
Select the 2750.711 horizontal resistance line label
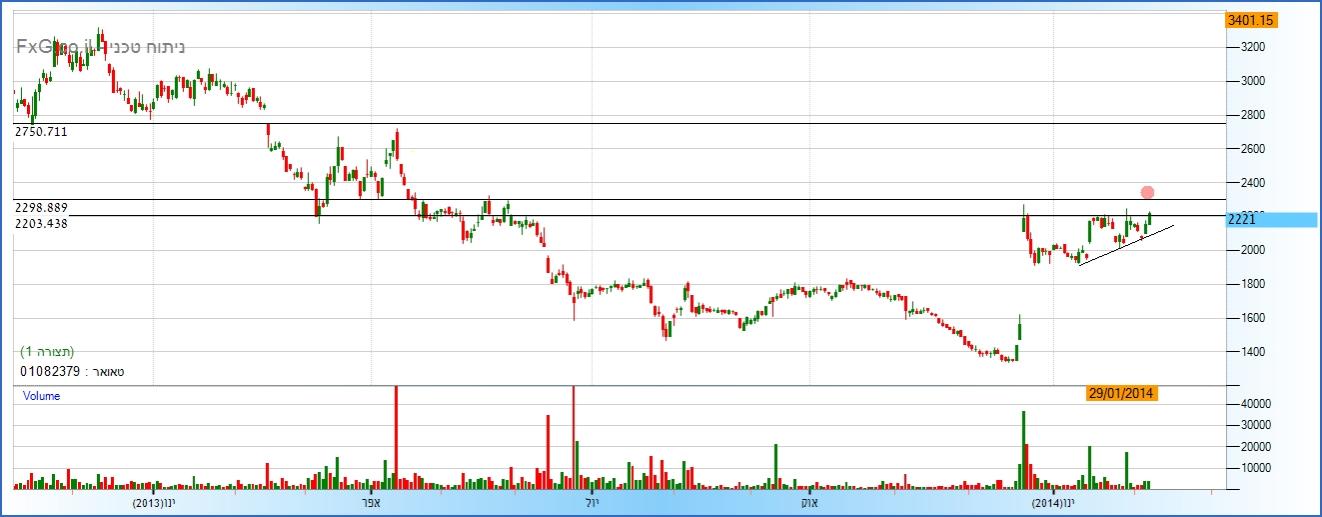[41, 131]
